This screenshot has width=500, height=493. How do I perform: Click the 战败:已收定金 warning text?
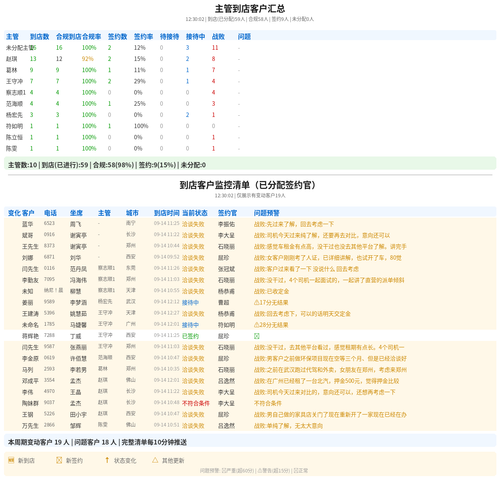(x=271, y=291)
